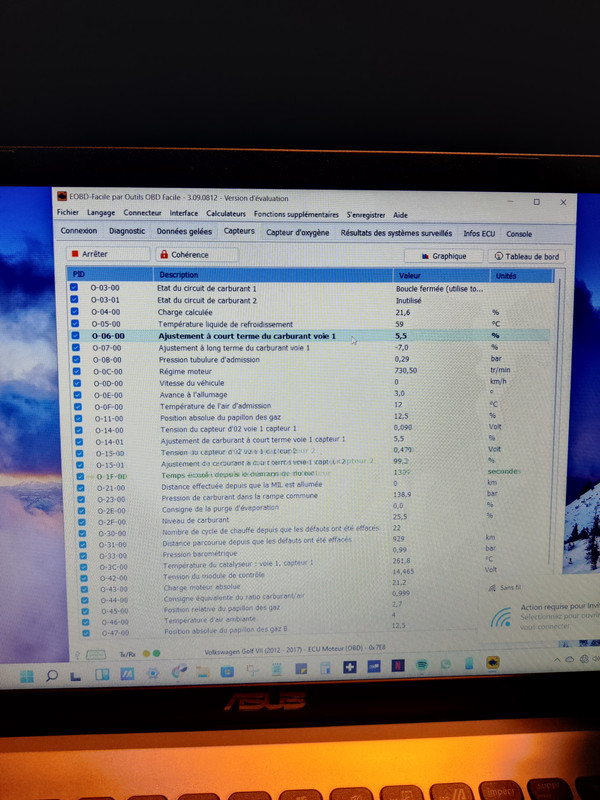The height and width of the screenshot is (800, 600).
Task: Switch to the Console tab
Action: point(519,234)
